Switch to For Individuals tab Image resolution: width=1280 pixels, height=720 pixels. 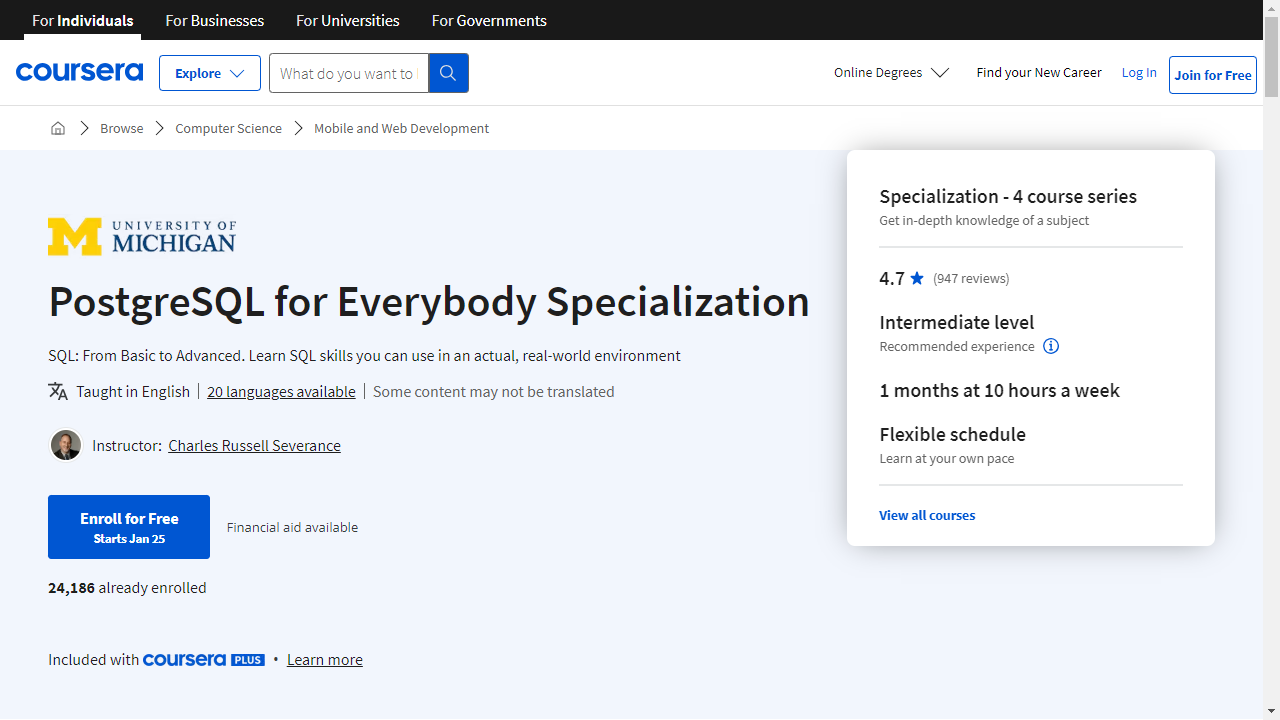pyautogui.click(x=83, y=20)
